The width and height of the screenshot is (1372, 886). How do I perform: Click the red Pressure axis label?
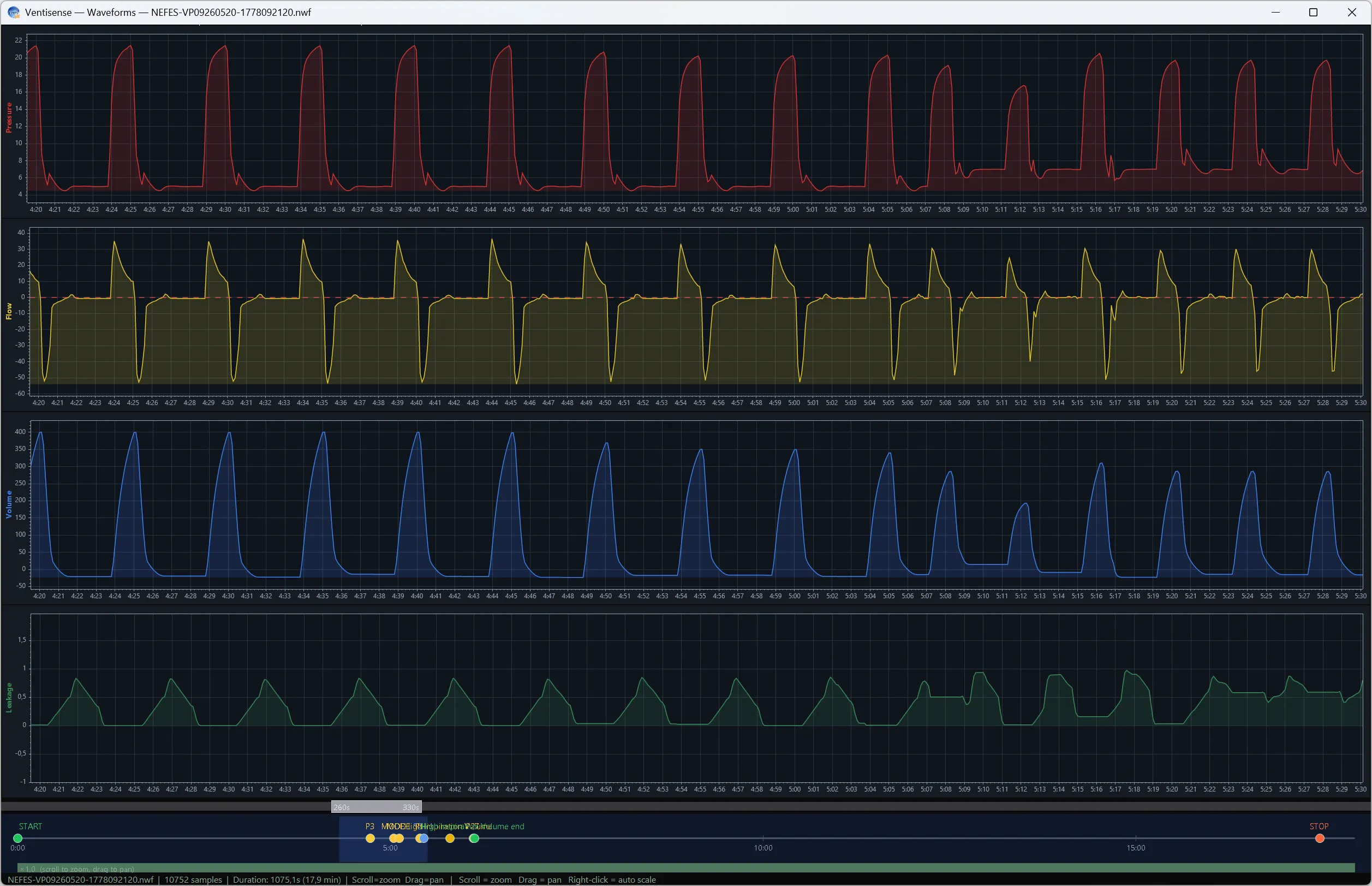pos(9,118)
